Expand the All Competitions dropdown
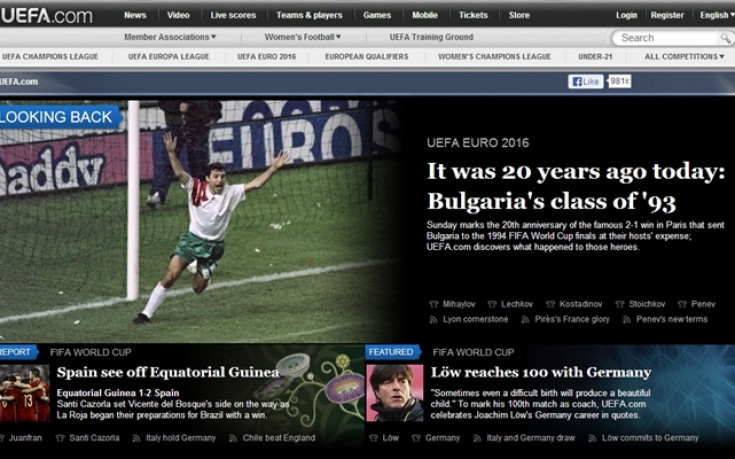 684,57
